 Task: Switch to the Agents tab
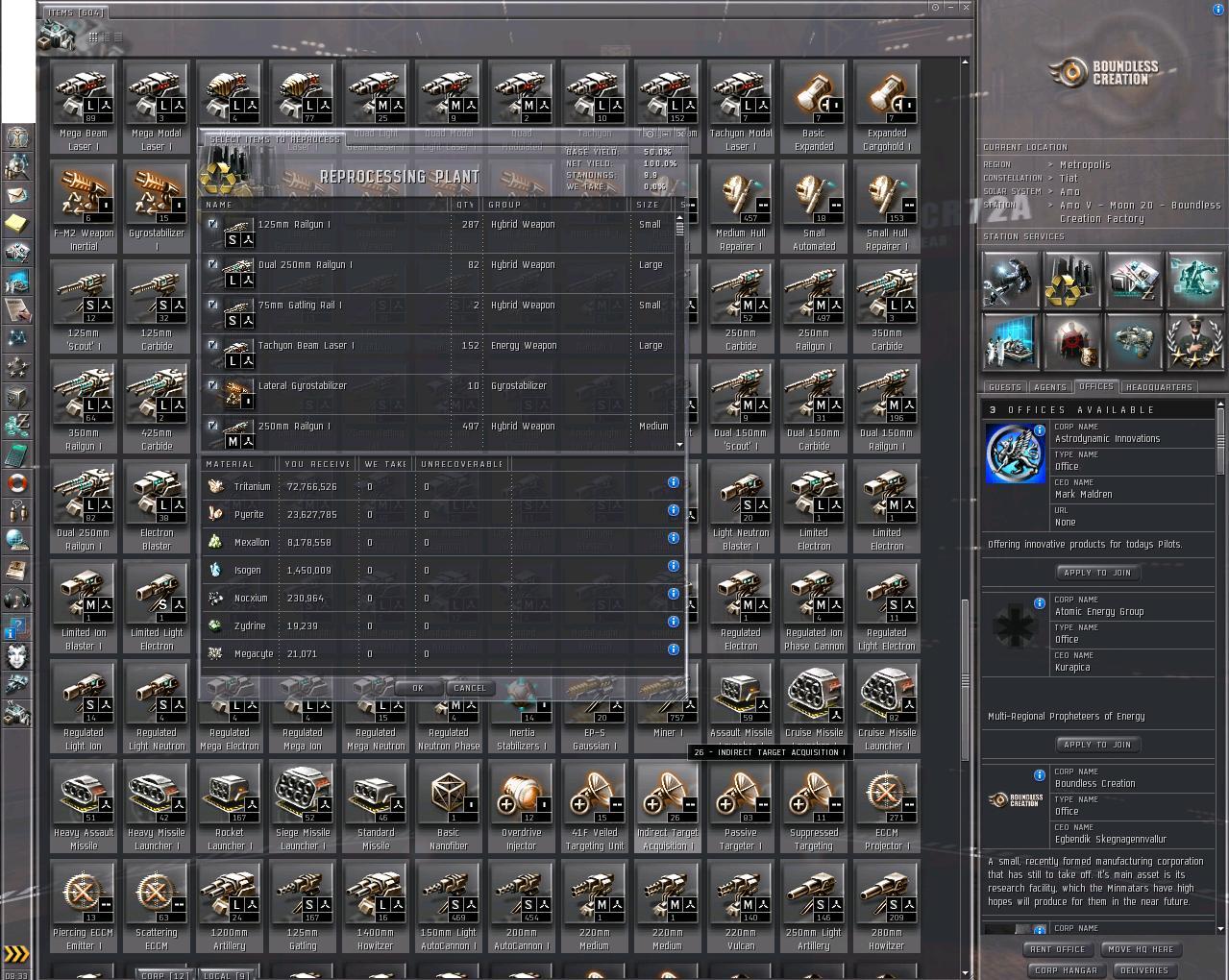tap(1049, 387)
